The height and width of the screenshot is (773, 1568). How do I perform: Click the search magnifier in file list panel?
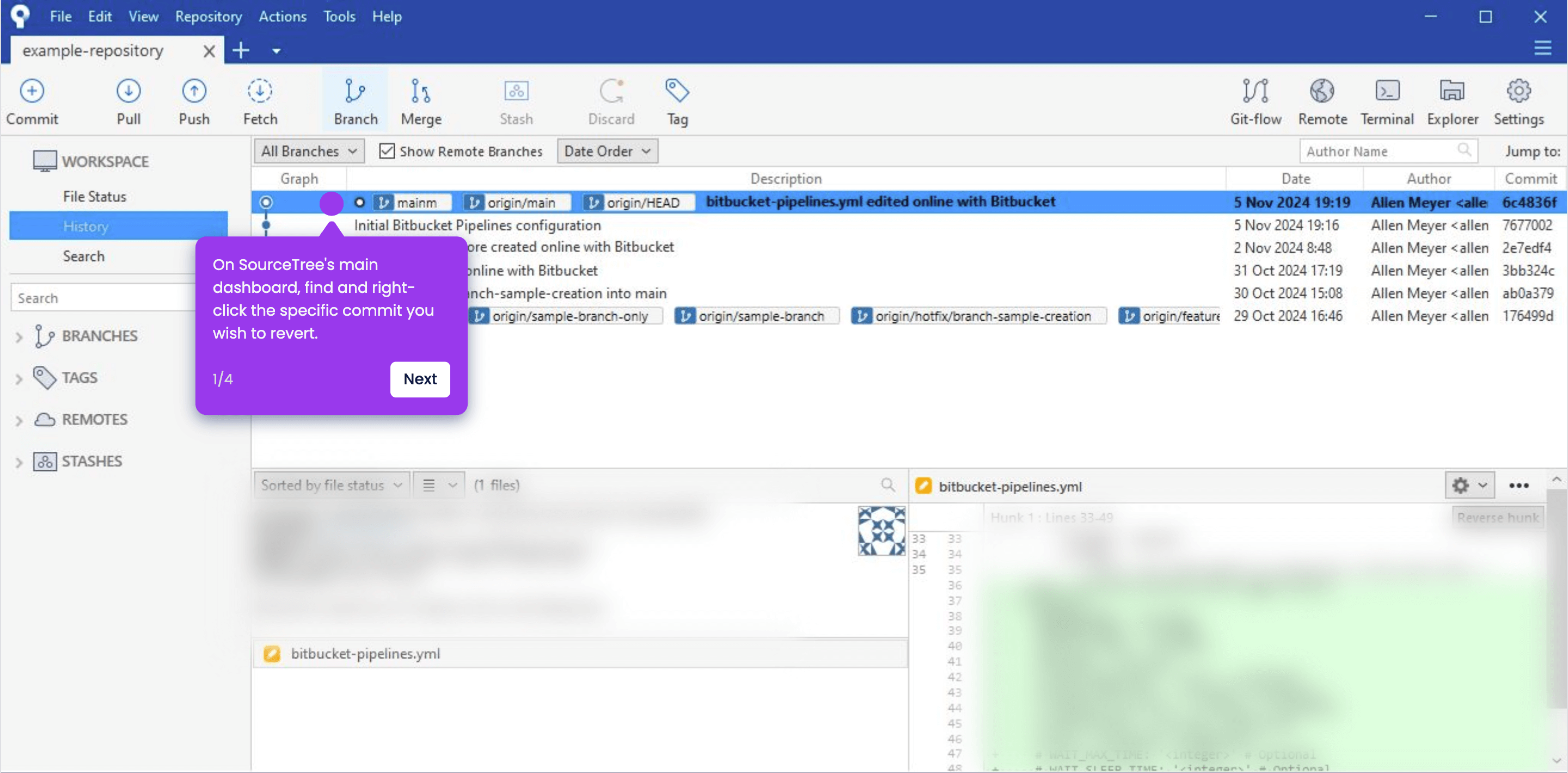pos(888,484)
